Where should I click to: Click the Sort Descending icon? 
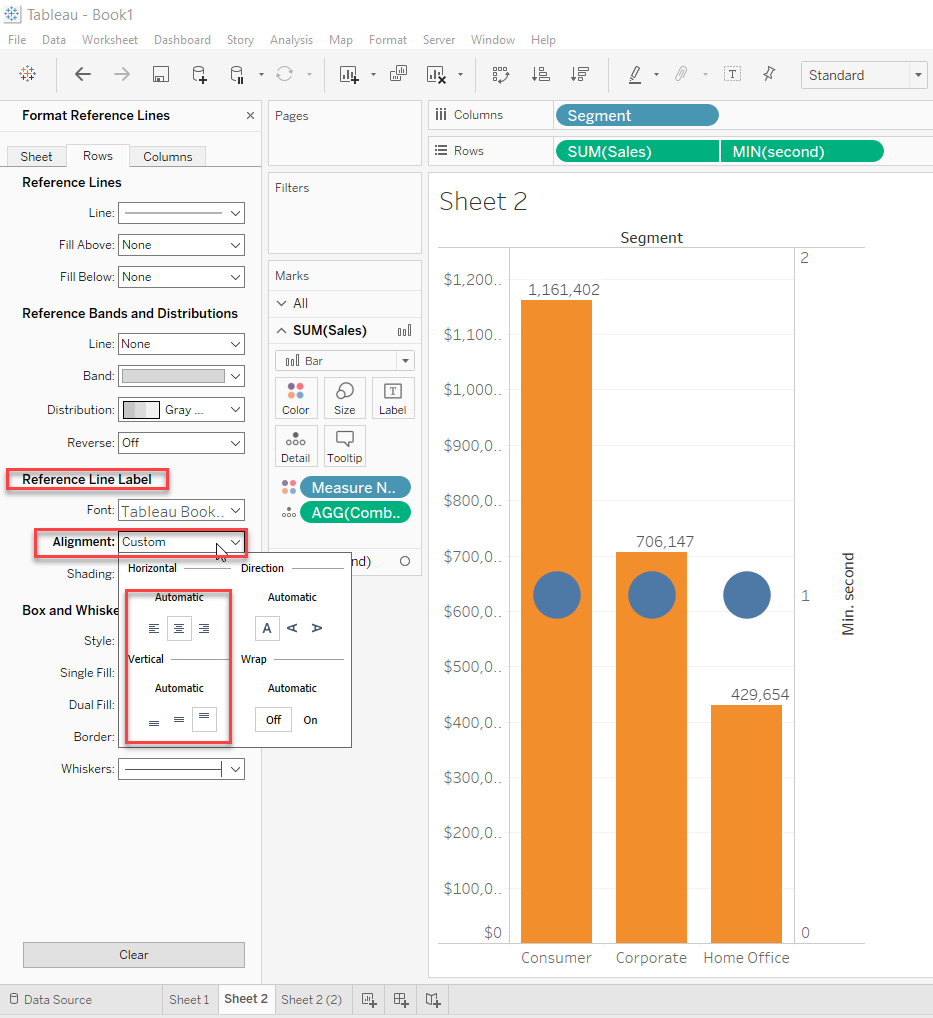579,75
